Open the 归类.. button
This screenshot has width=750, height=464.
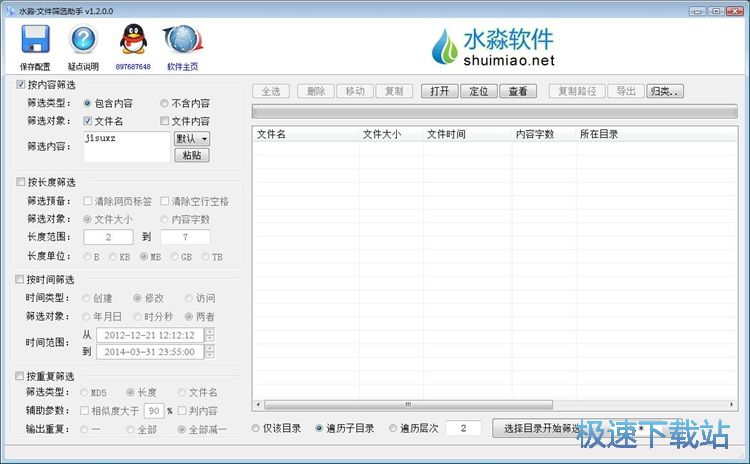(x=665, y=91)
